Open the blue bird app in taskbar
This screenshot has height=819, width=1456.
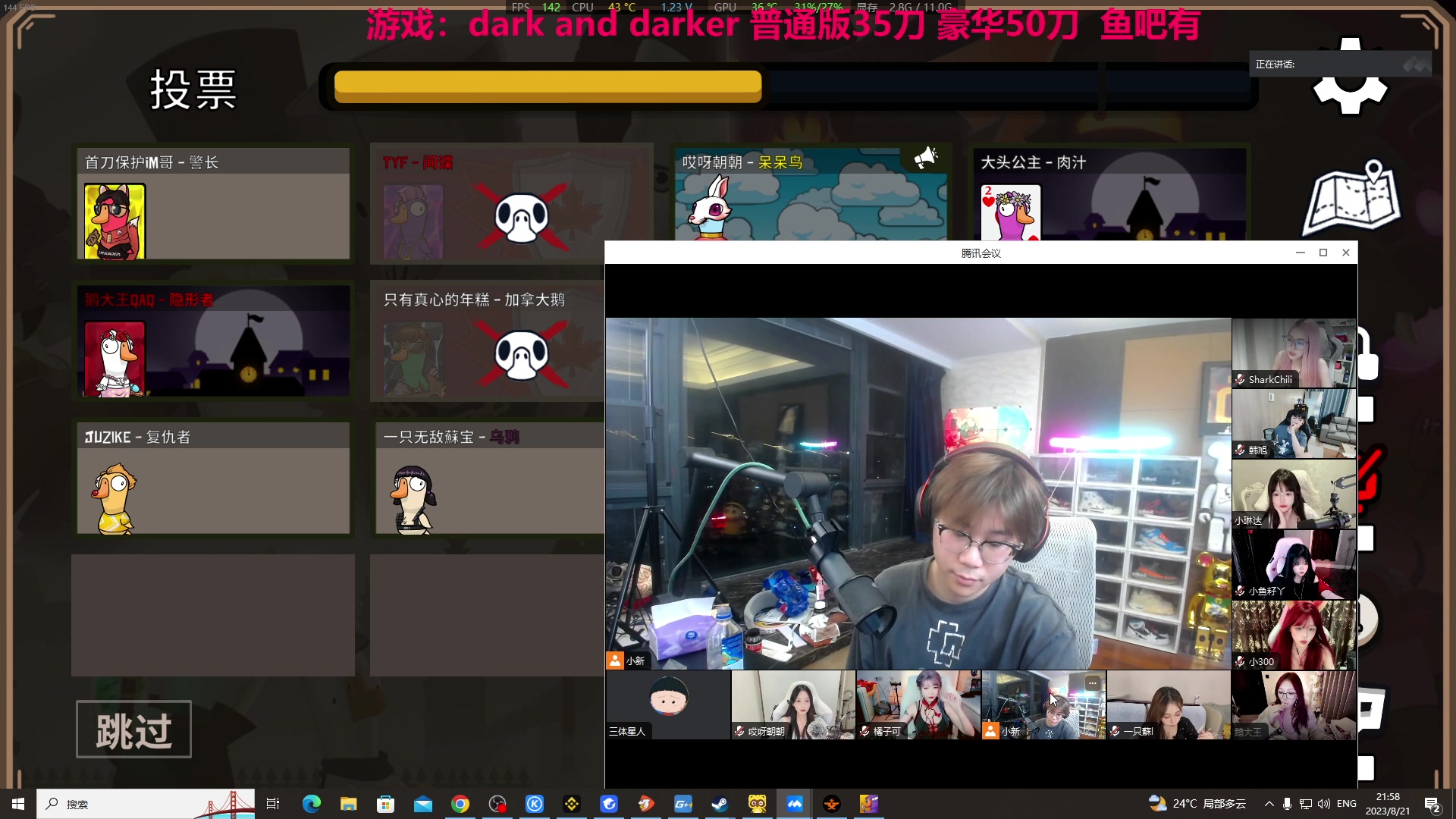click(609, 804)
